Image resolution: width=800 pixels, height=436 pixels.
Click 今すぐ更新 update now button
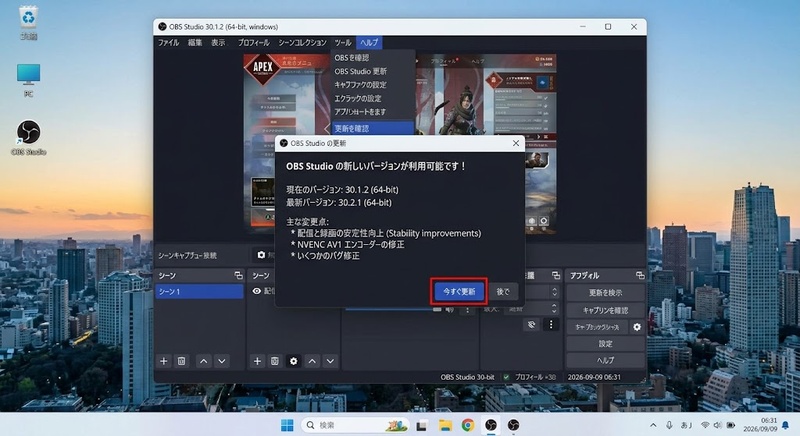coord(459,291)
